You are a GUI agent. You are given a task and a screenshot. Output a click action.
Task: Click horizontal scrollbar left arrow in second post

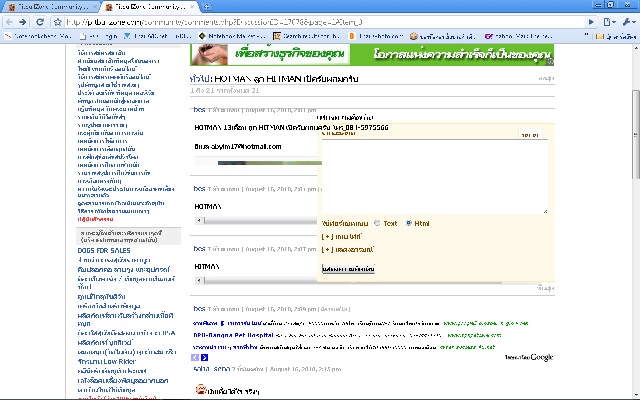(199, 220)
